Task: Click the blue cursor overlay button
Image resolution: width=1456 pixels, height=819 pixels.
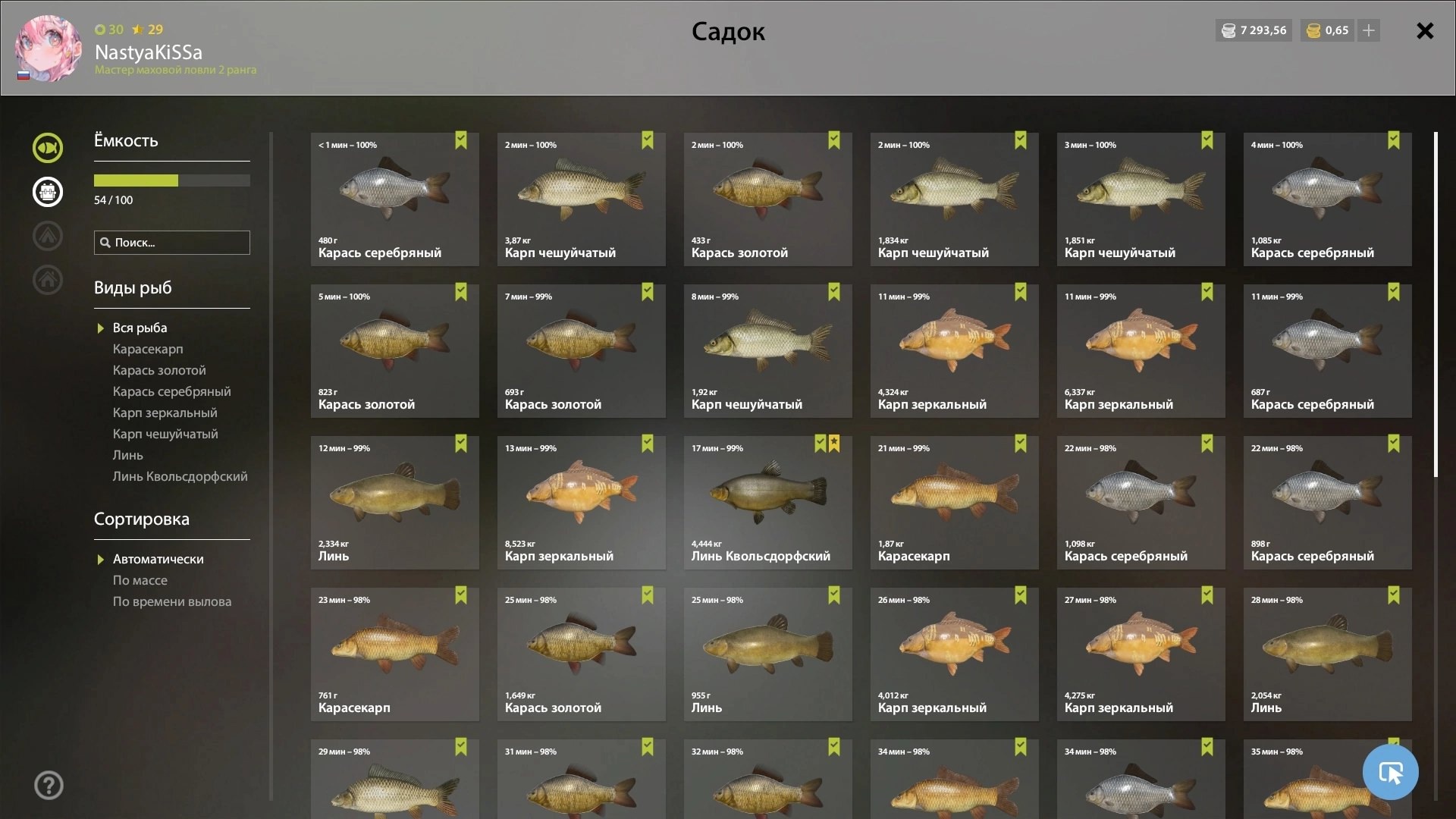Action: click(1390, 772)
